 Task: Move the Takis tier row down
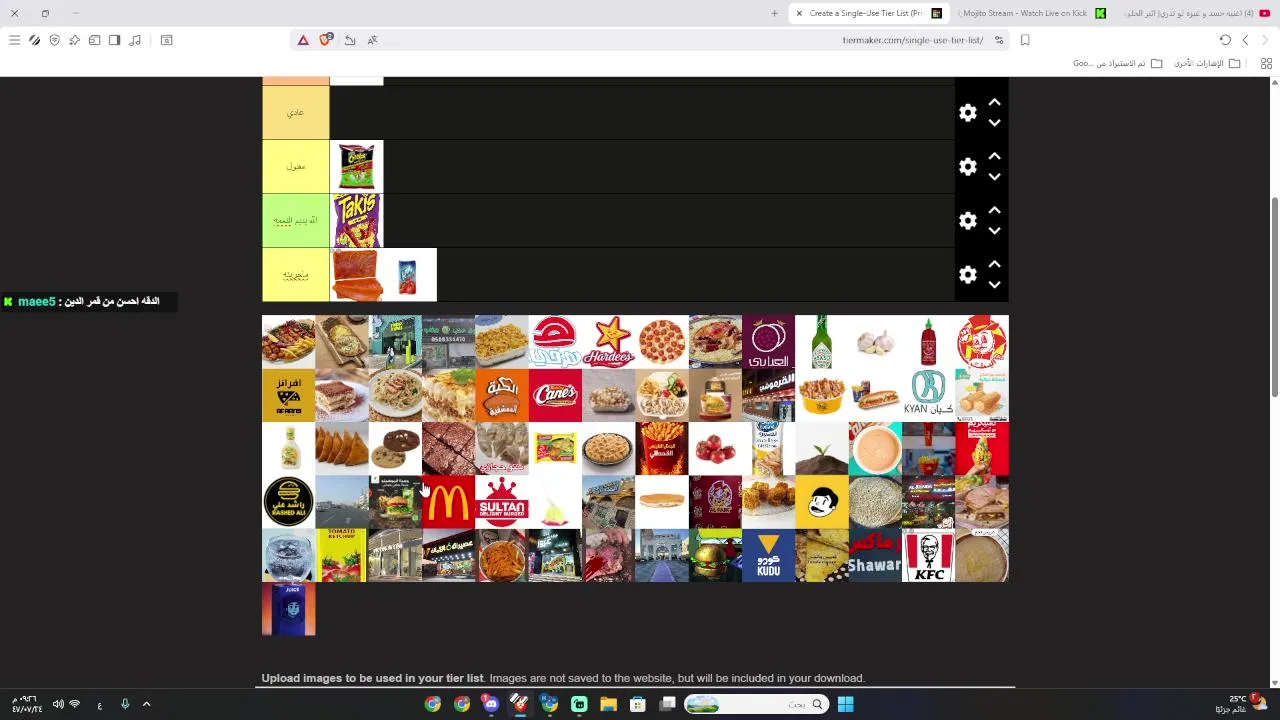click(x=994, y=231)
